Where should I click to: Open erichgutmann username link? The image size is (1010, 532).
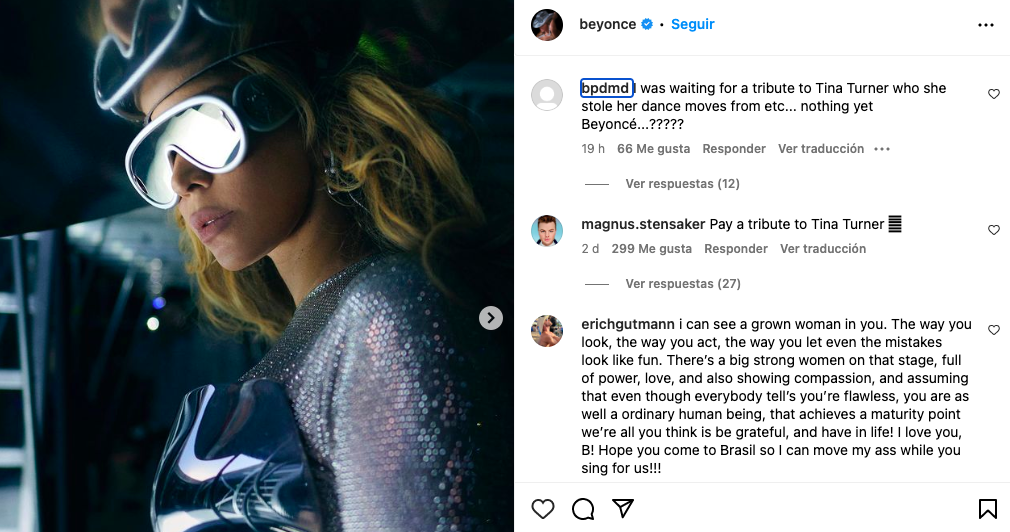click(x=628, y=324)
